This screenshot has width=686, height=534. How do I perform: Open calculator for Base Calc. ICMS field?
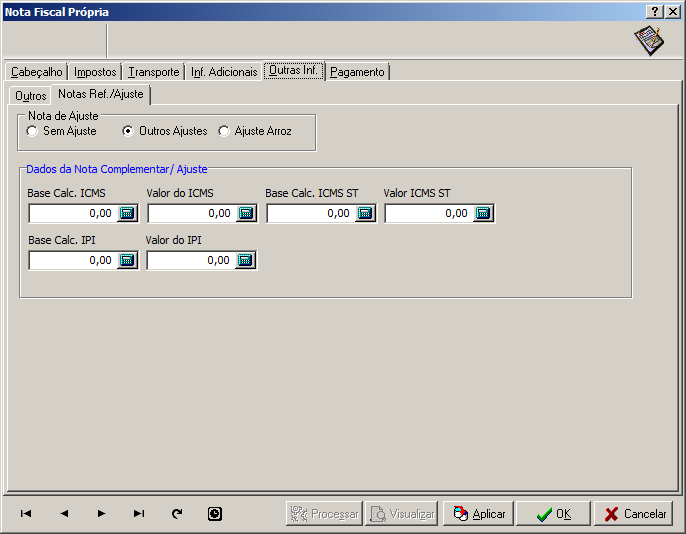coord(127,213)
